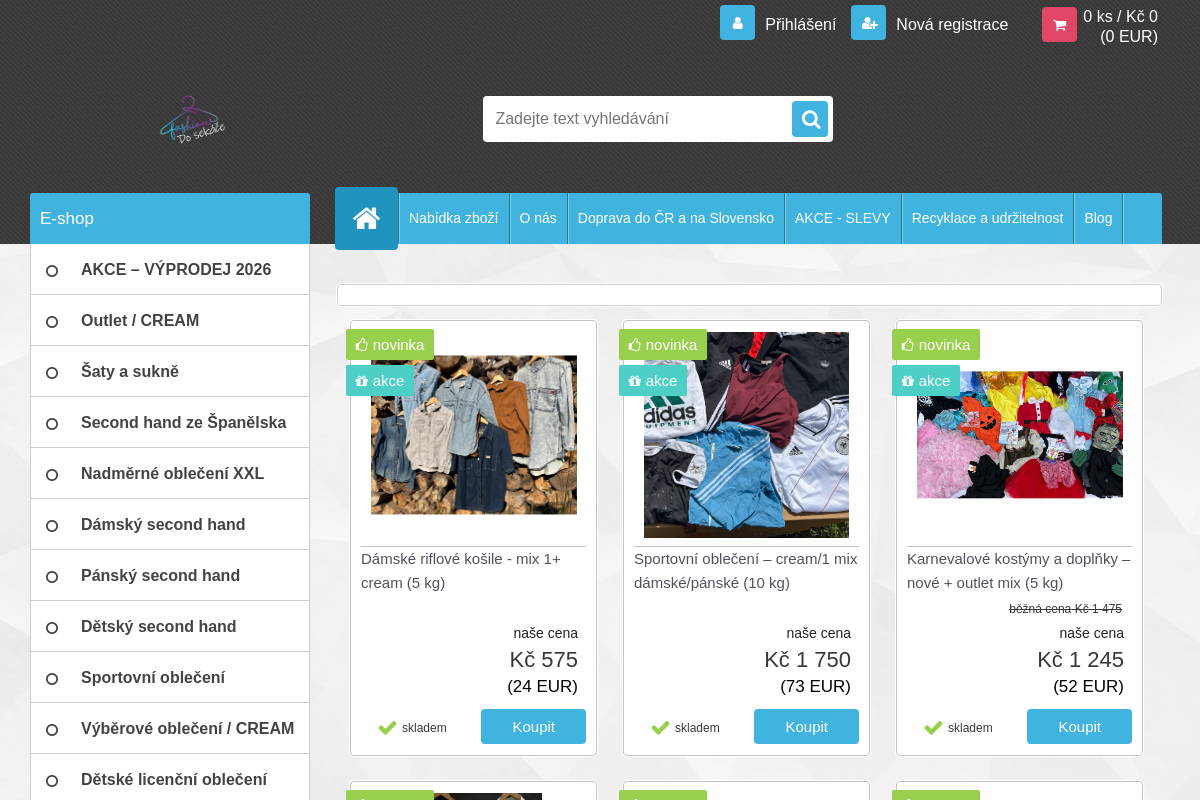Open the AKCE - SLEVY menu item
The width and height of the screenshot is (1200, 800).
click(x=842, y=218)
